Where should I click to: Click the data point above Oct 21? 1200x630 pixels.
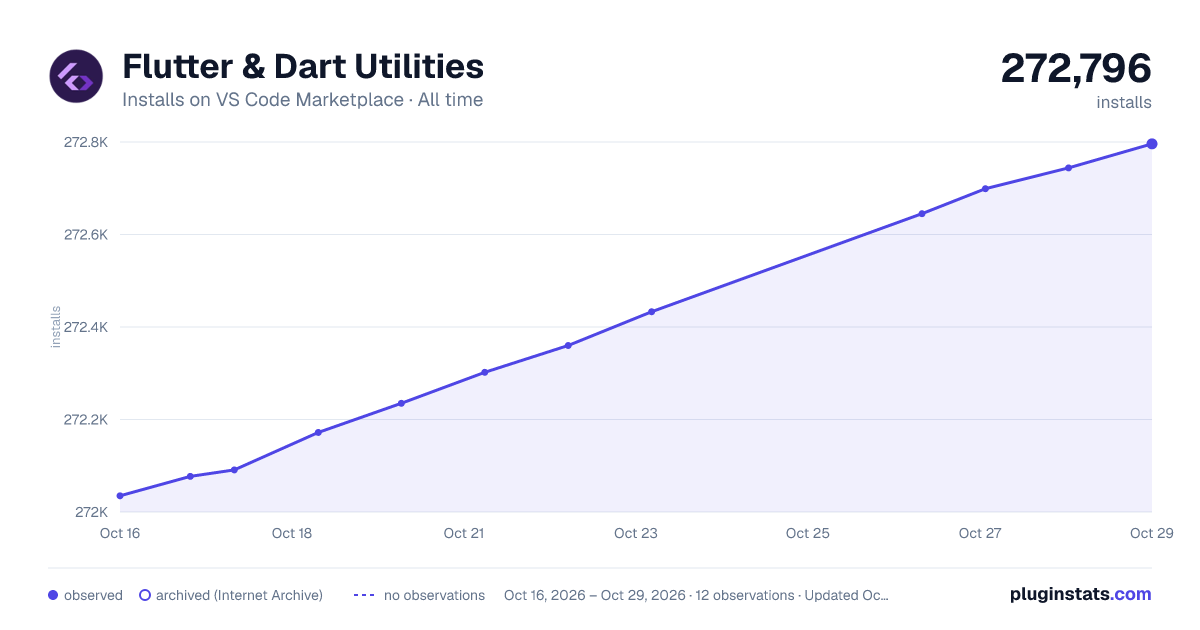coord(485,372)
